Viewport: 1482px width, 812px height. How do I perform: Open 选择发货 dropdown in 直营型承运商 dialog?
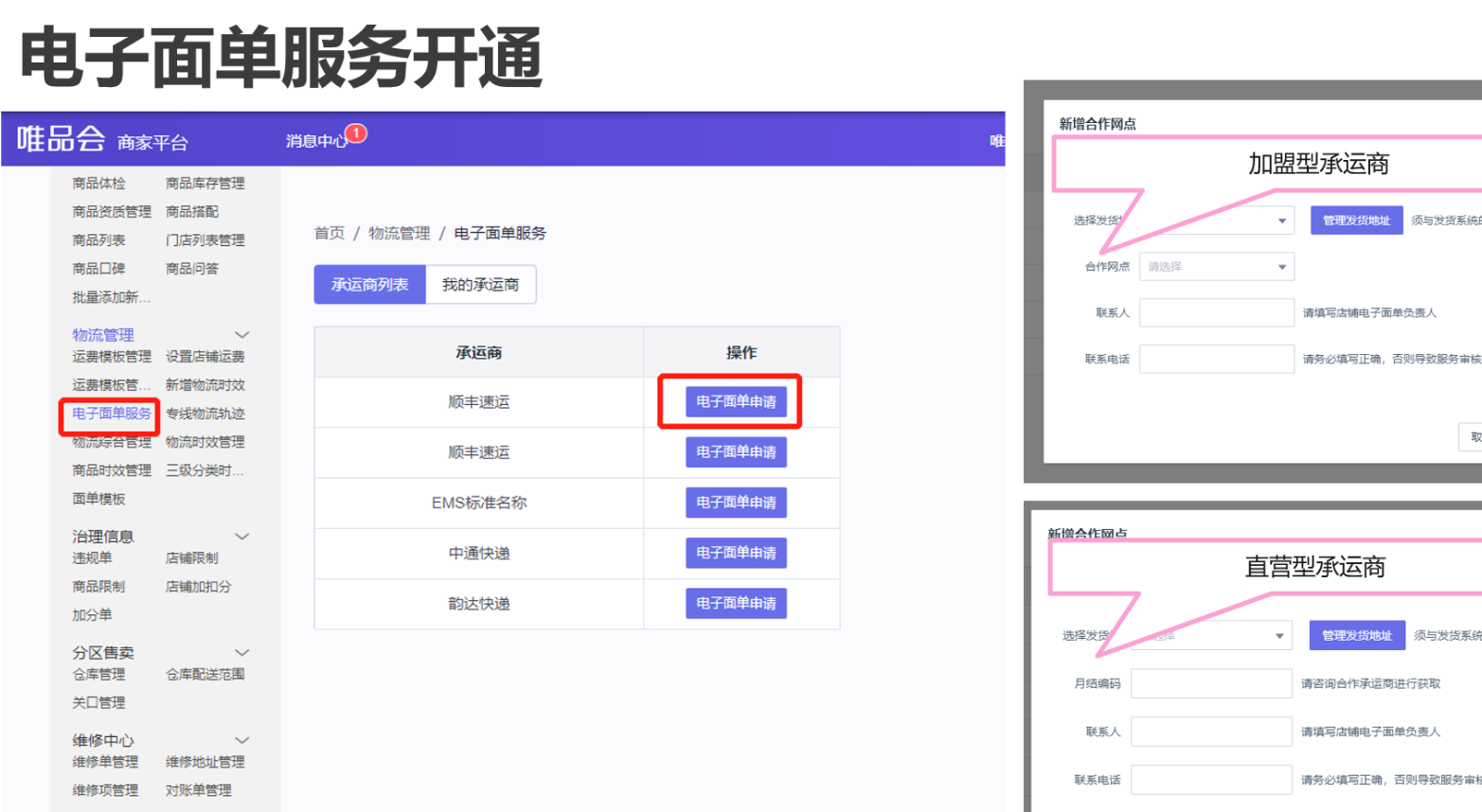1211,635
